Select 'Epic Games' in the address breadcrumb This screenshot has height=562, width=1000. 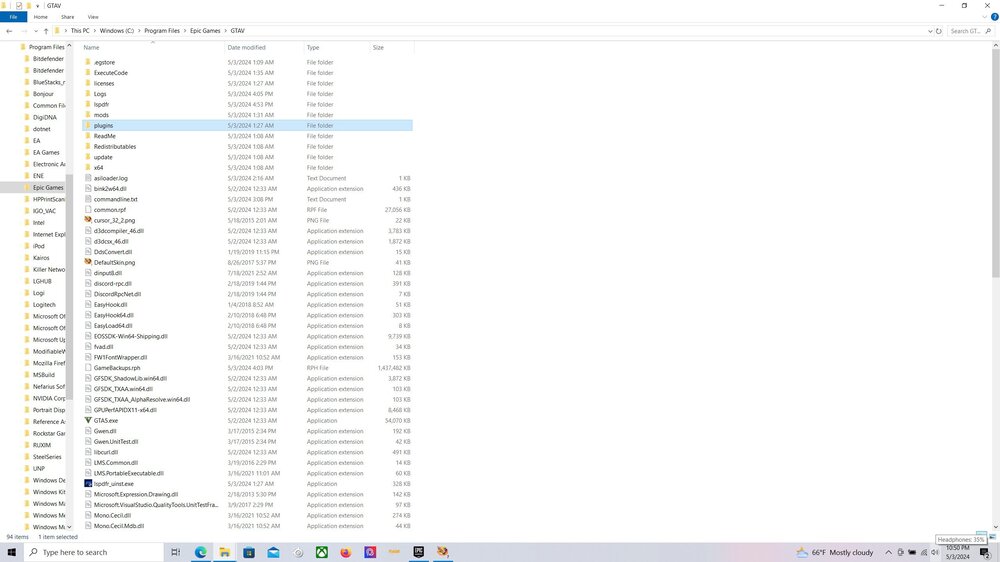205,31
